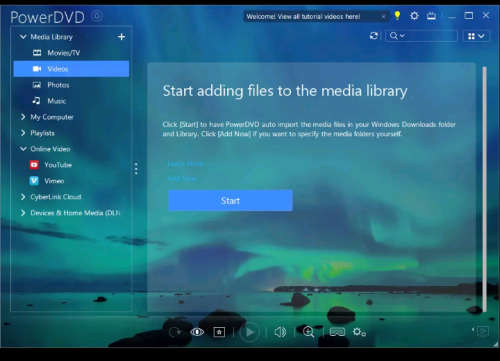Open the tutorial lightbulb tips icon

coord(397,15)
